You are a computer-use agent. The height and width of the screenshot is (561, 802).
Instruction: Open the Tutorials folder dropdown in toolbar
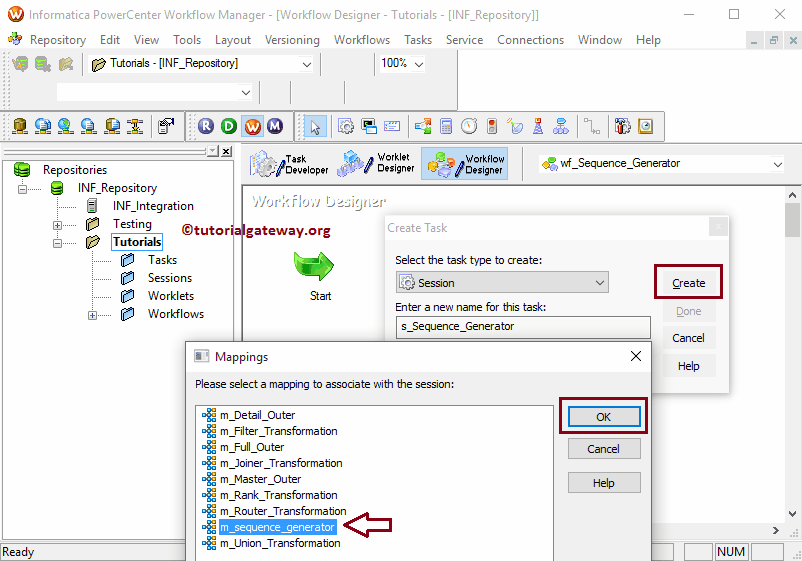(x=306, y=64)
